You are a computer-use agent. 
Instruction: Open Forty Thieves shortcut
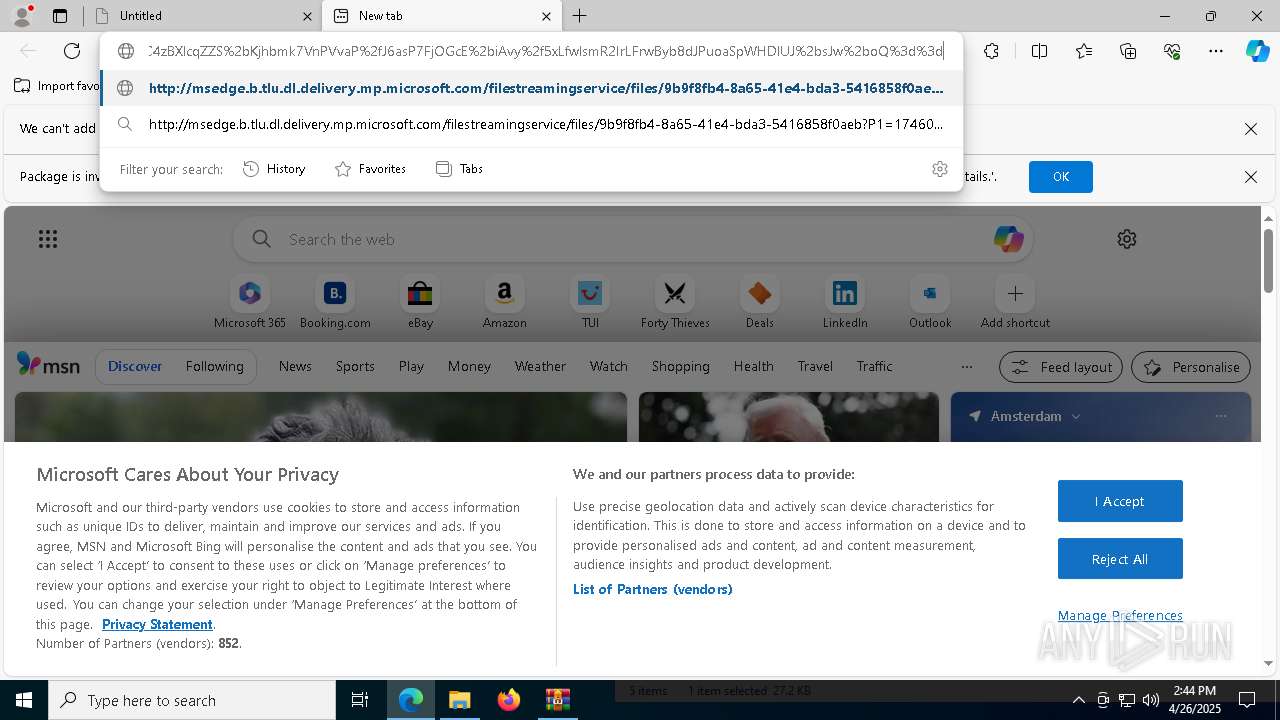pyautogui.click(x=675, y=303)
